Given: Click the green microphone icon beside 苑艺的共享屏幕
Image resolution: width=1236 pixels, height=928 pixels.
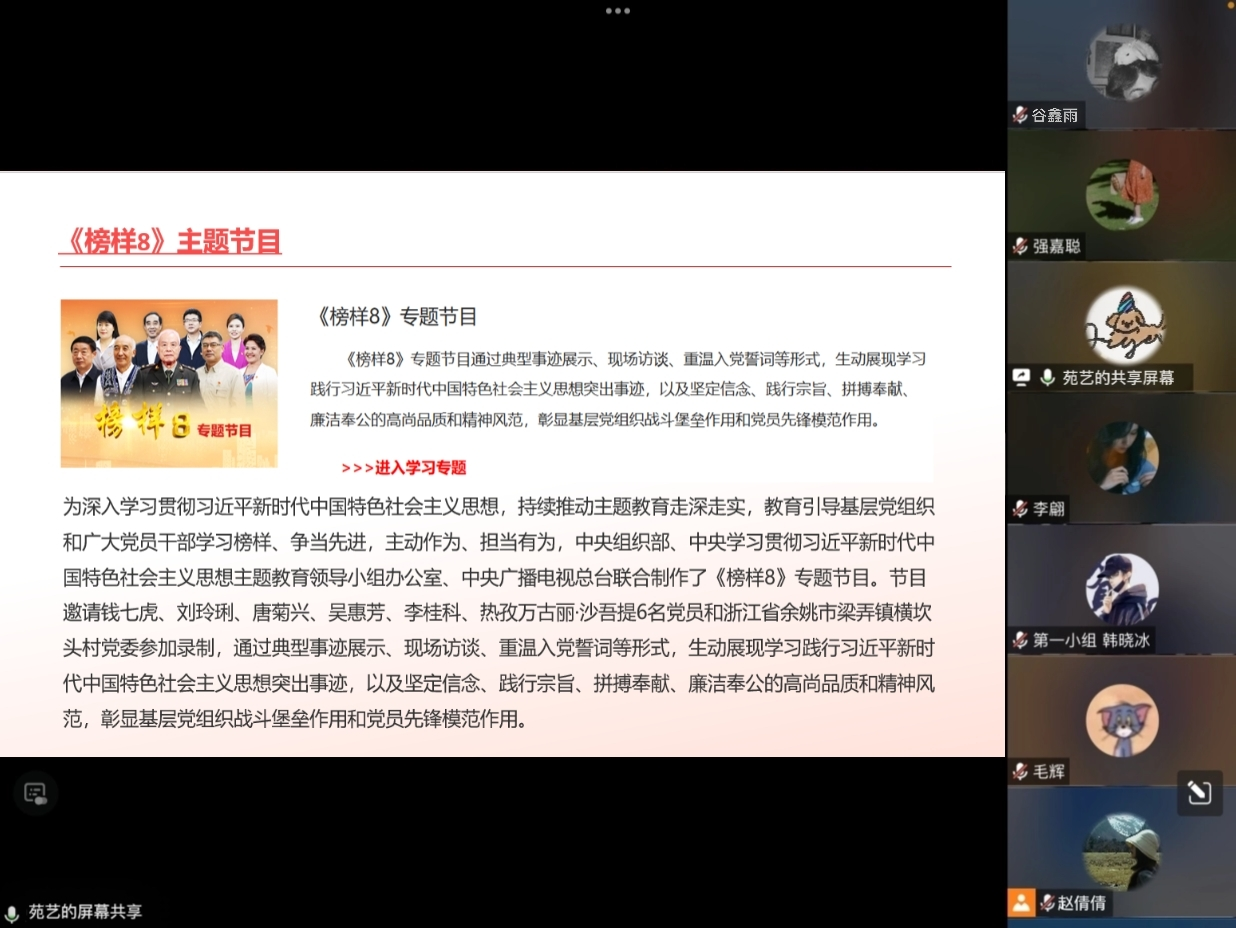Looking at the screenshot, I should (1047, 377).
